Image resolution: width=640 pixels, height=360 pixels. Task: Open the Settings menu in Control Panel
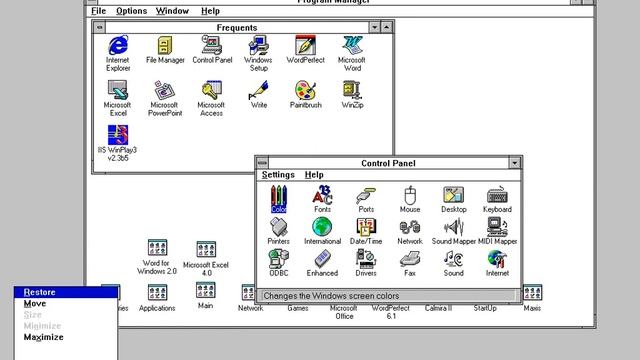[x=278, y=175]
